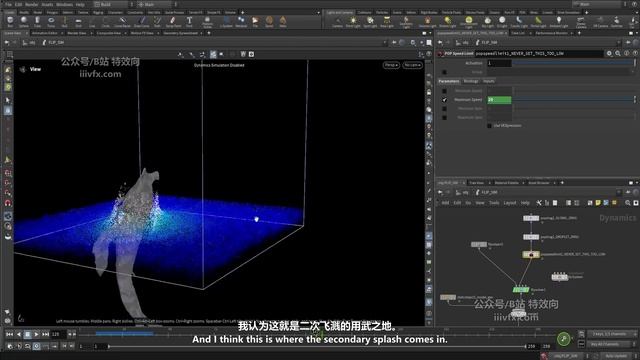Enable the Use VEXpressions checkbox
640x360 pixels.
(x=489, y=126)
